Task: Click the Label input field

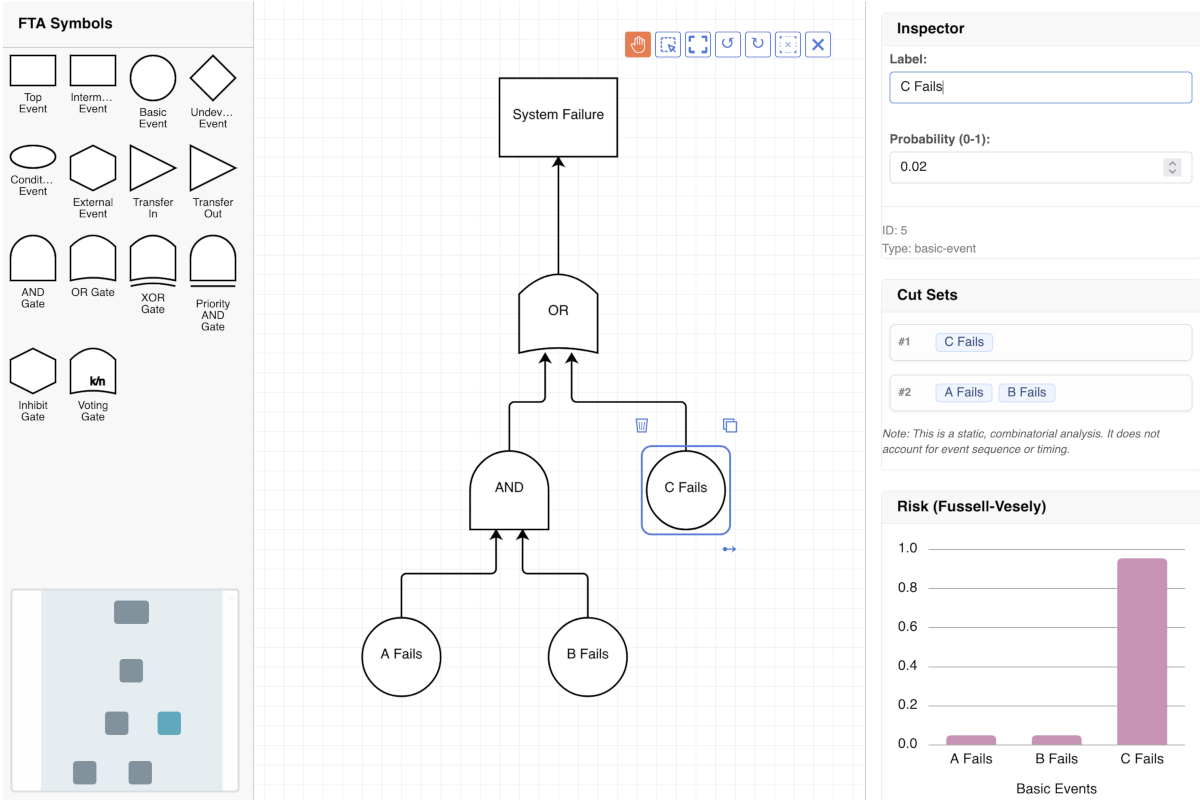Action: (x=1040, y=87)
